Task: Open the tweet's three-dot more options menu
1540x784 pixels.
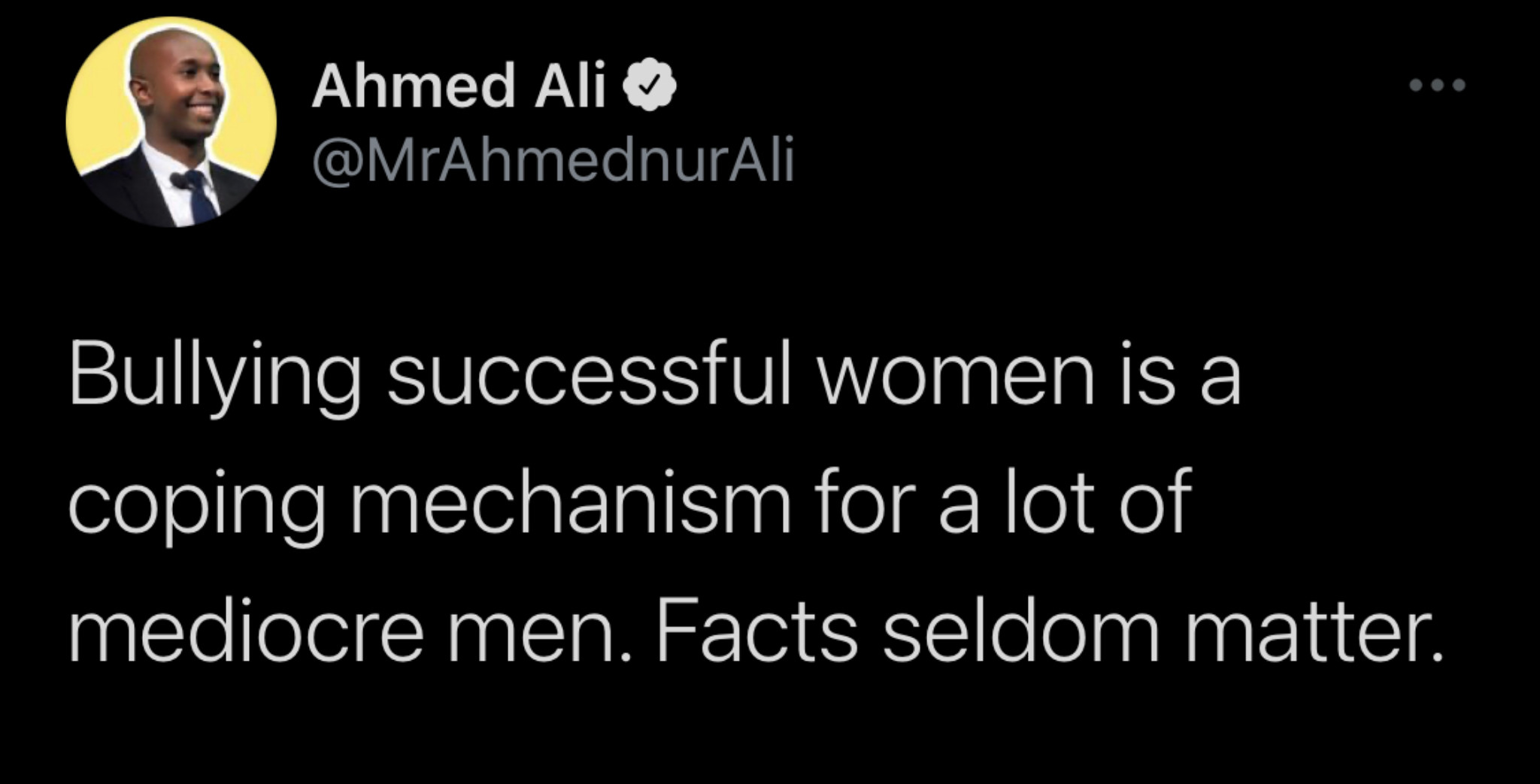Action: pyautogui.click(x=1437, y=85)
